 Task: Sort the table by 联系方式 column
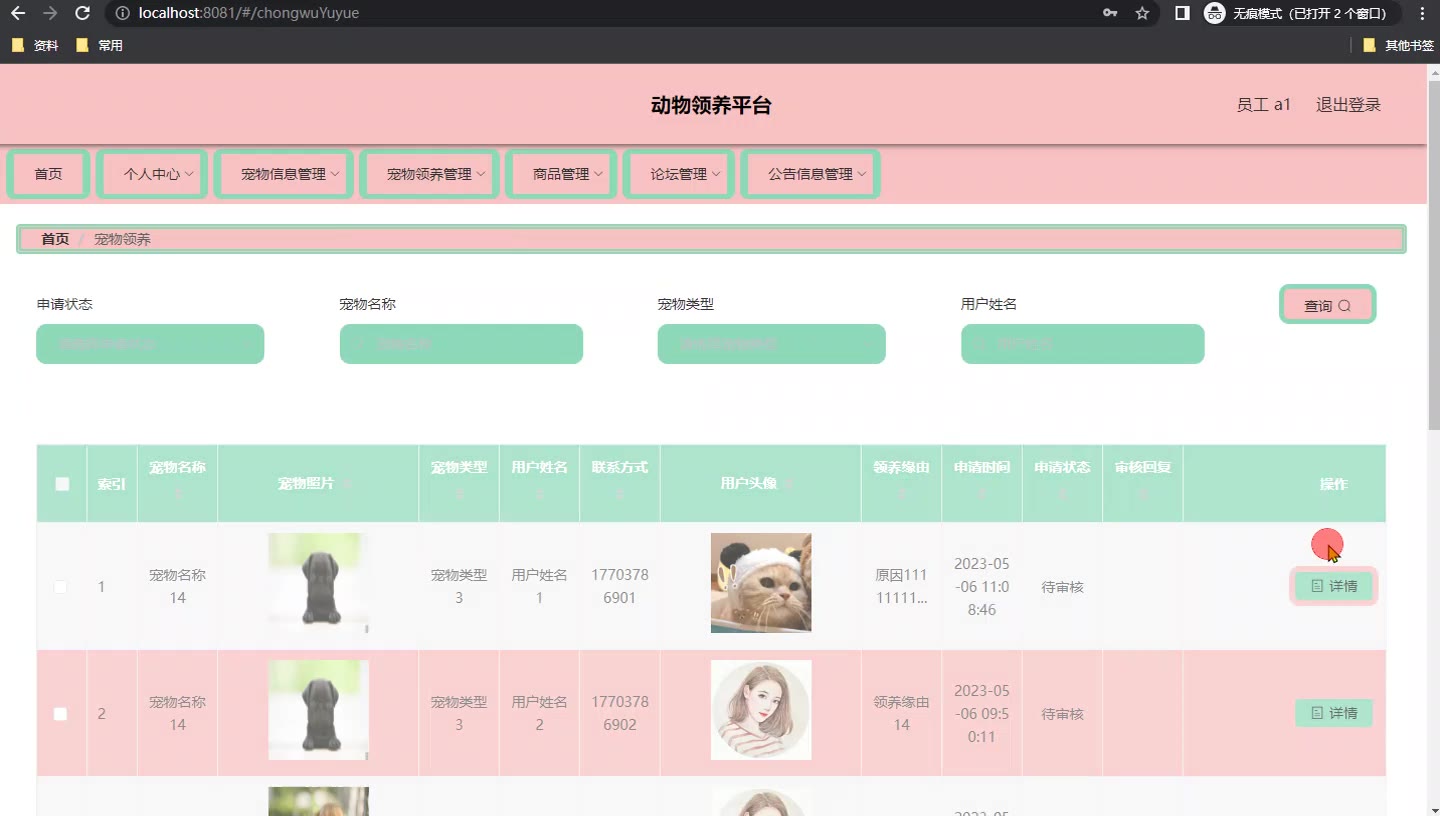click(x=620, y=493)
